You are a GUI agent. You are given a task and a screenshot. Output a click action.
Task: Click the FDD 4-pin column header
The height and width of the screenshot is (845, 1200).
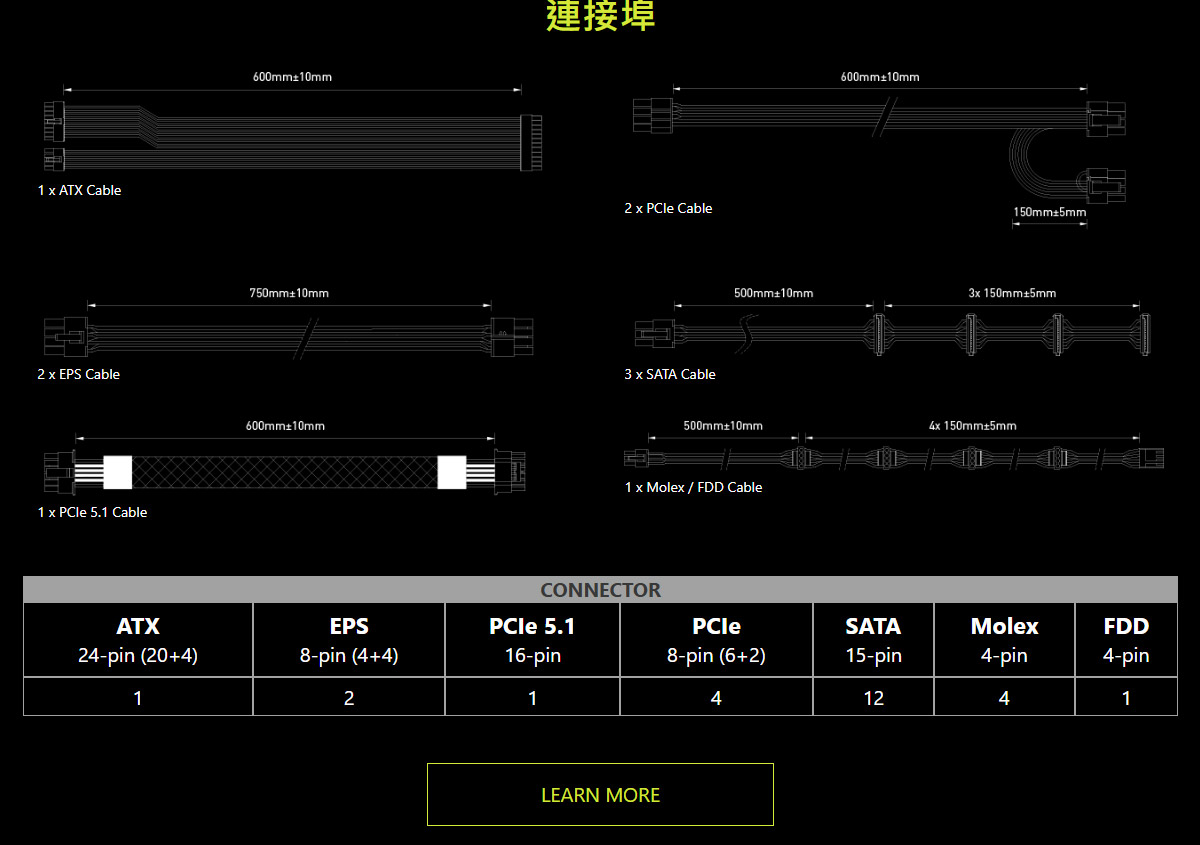point(1126,639)
